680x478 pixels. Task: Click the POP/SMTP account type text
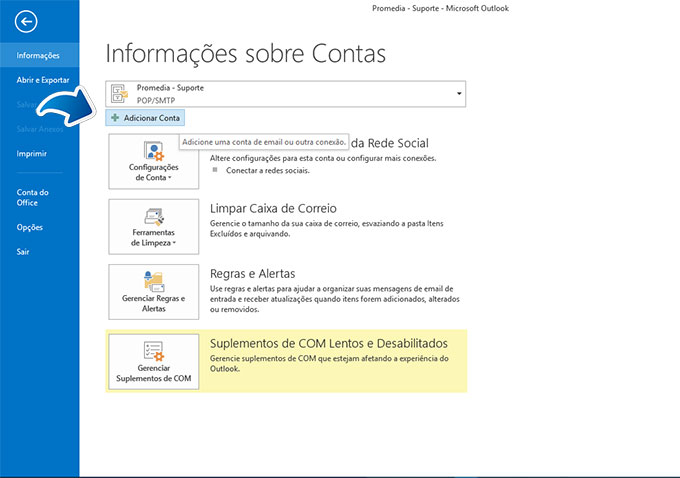point(156,101)
